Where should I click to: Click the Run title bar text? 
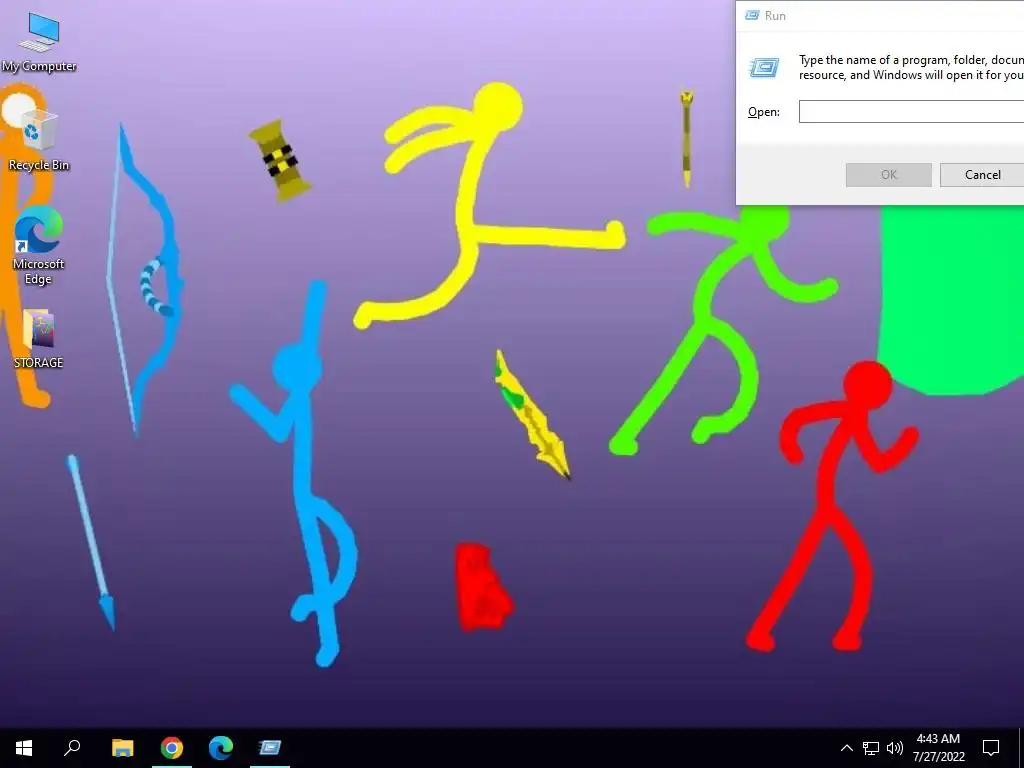point(775,16)
